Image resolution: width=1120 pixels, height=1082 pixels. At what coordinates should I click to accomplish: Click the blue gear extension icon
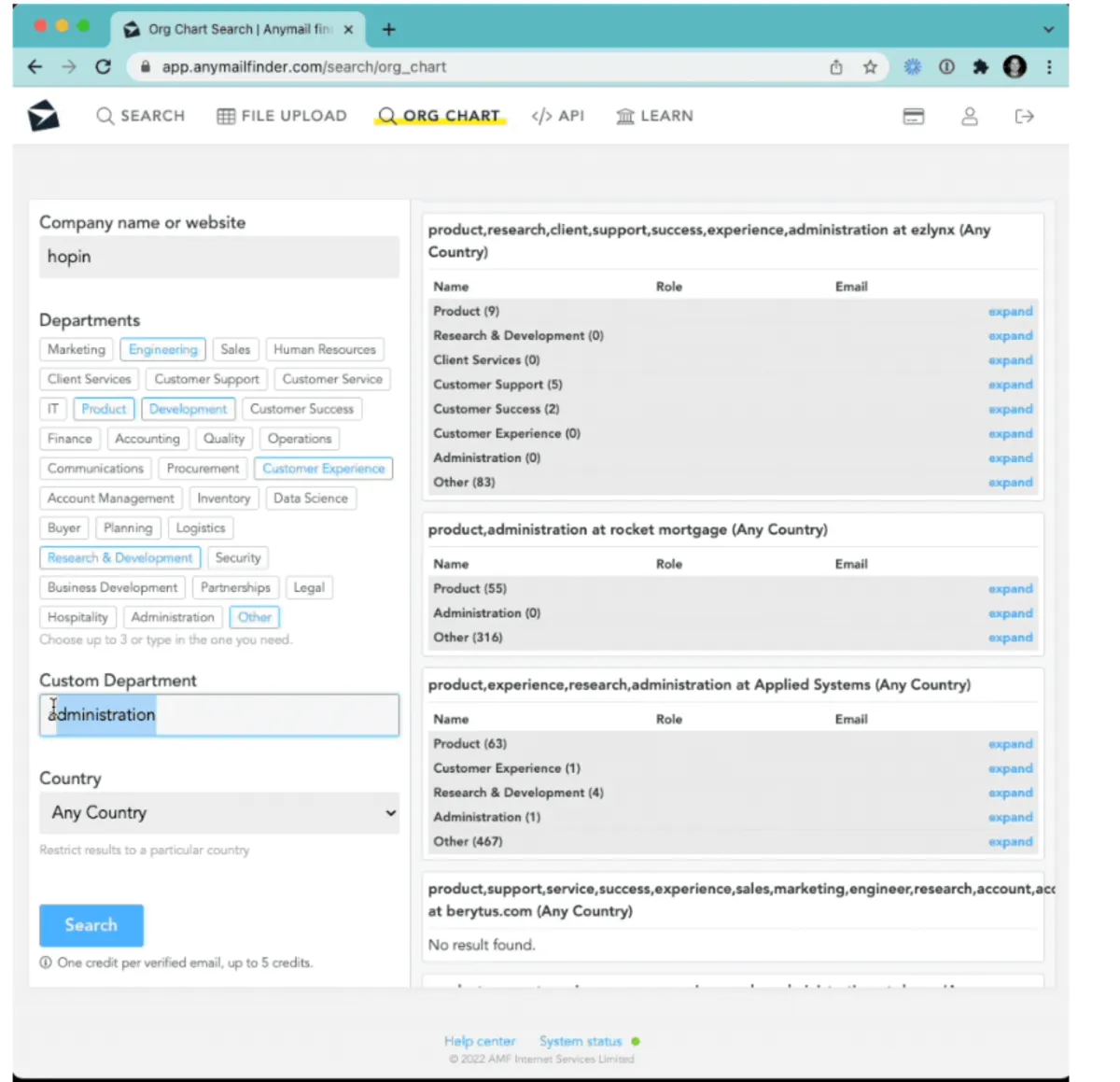(912, 67)
